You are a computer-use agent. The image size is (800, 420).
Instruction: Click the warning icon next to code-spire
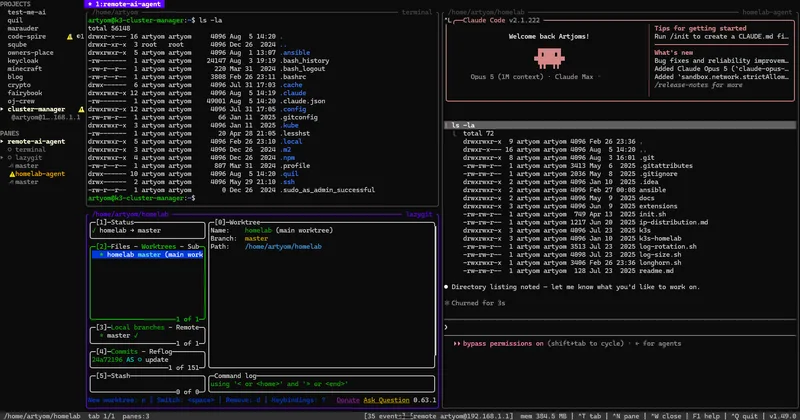tap(70, 37)
